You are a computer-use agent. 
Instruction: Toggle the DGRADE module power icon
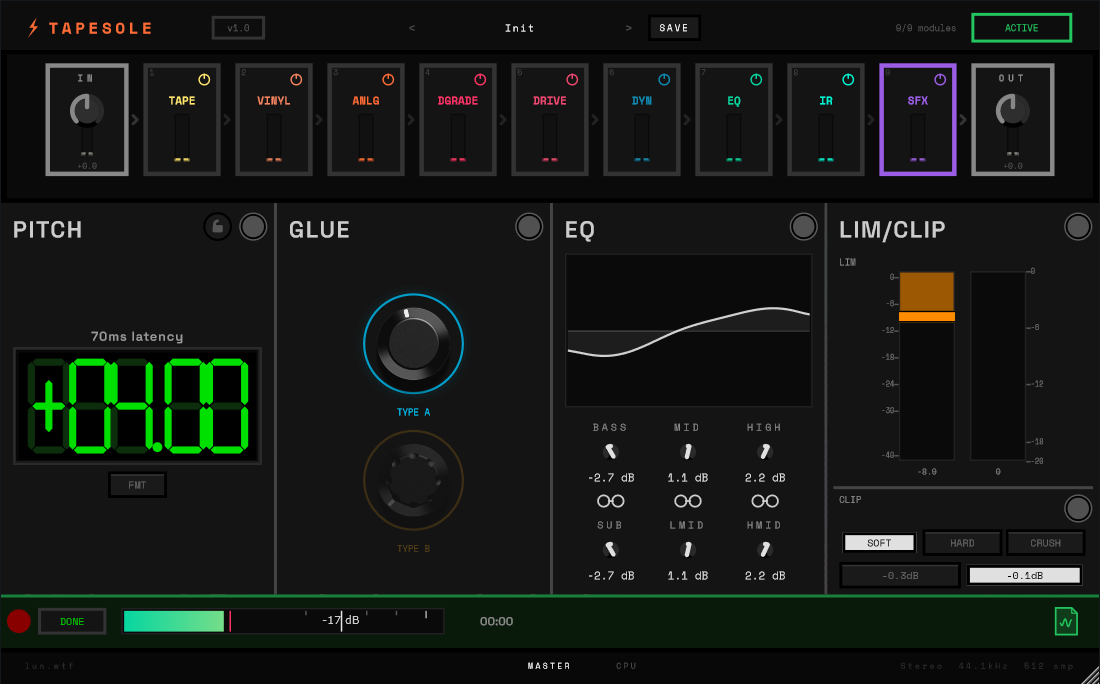click(x=480, y=80)
